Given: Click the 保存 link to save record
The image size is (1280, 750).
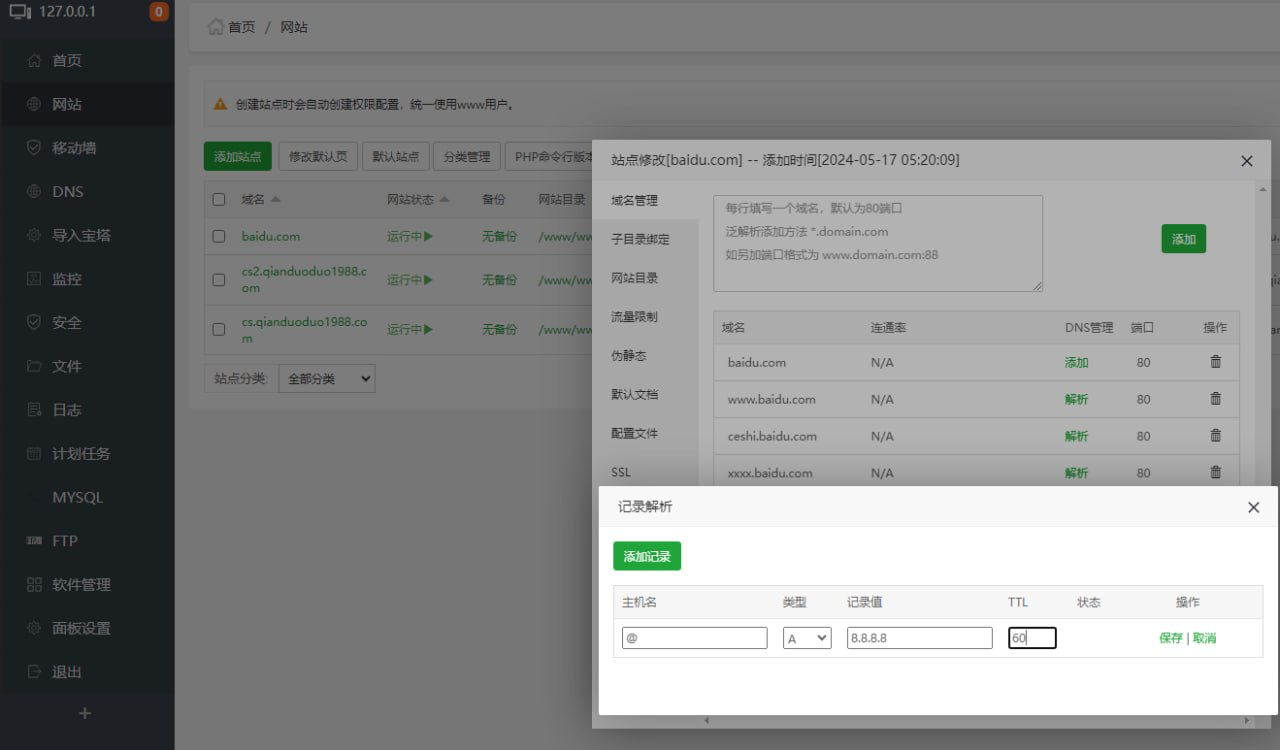Looking at the screenshot, I should coord(1170,638).
